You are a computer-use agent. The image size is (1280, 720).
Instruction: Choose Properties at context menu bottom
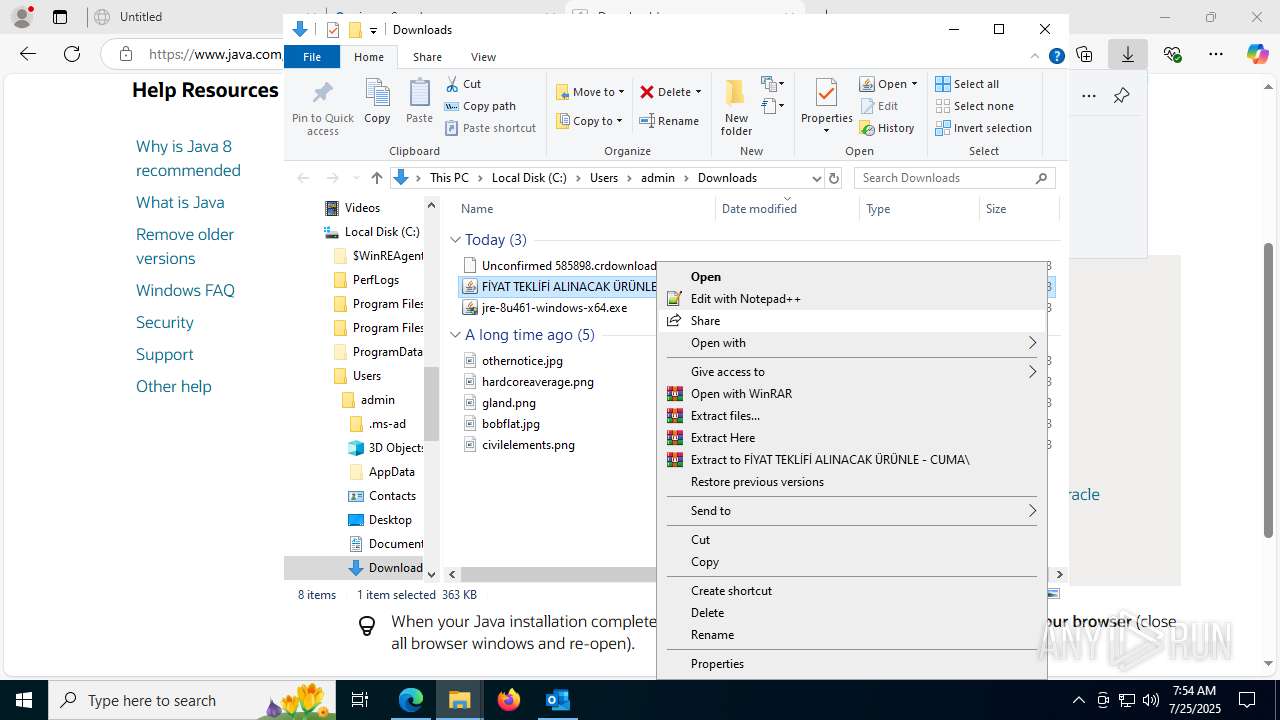coord(851,664)
